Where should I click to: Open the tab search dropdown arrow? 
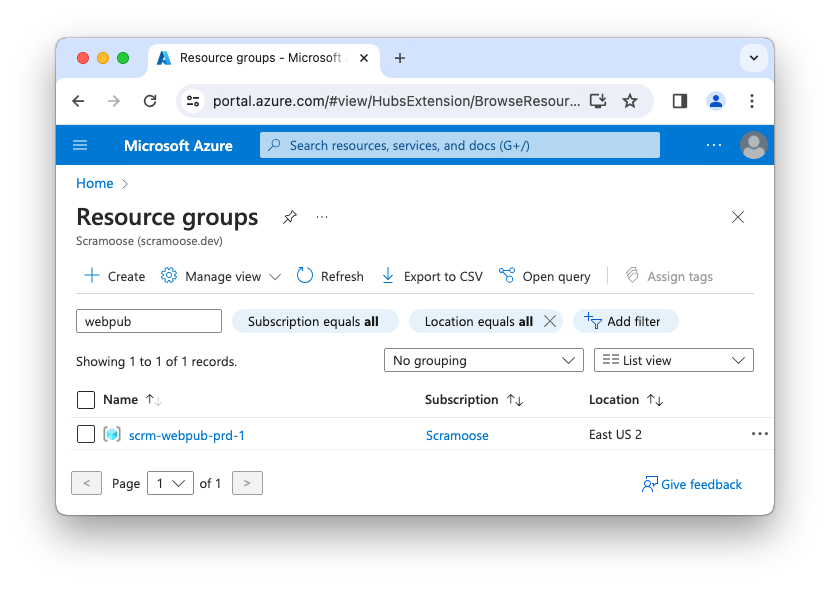[x=754, y=58]
